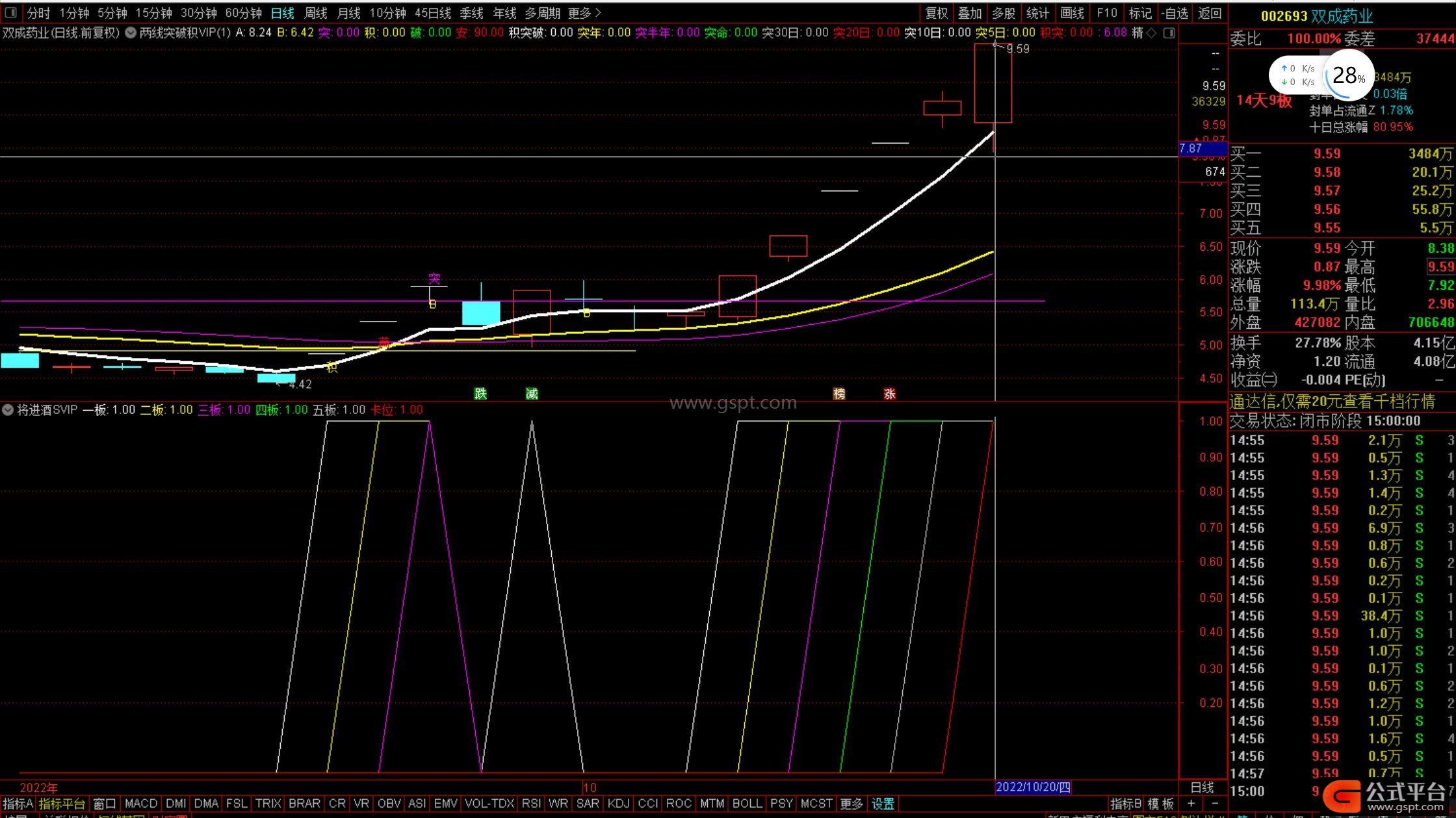Switch sub-chart to SAR indicator
Screen dimensions: 1456x818
tap(588, 804)
